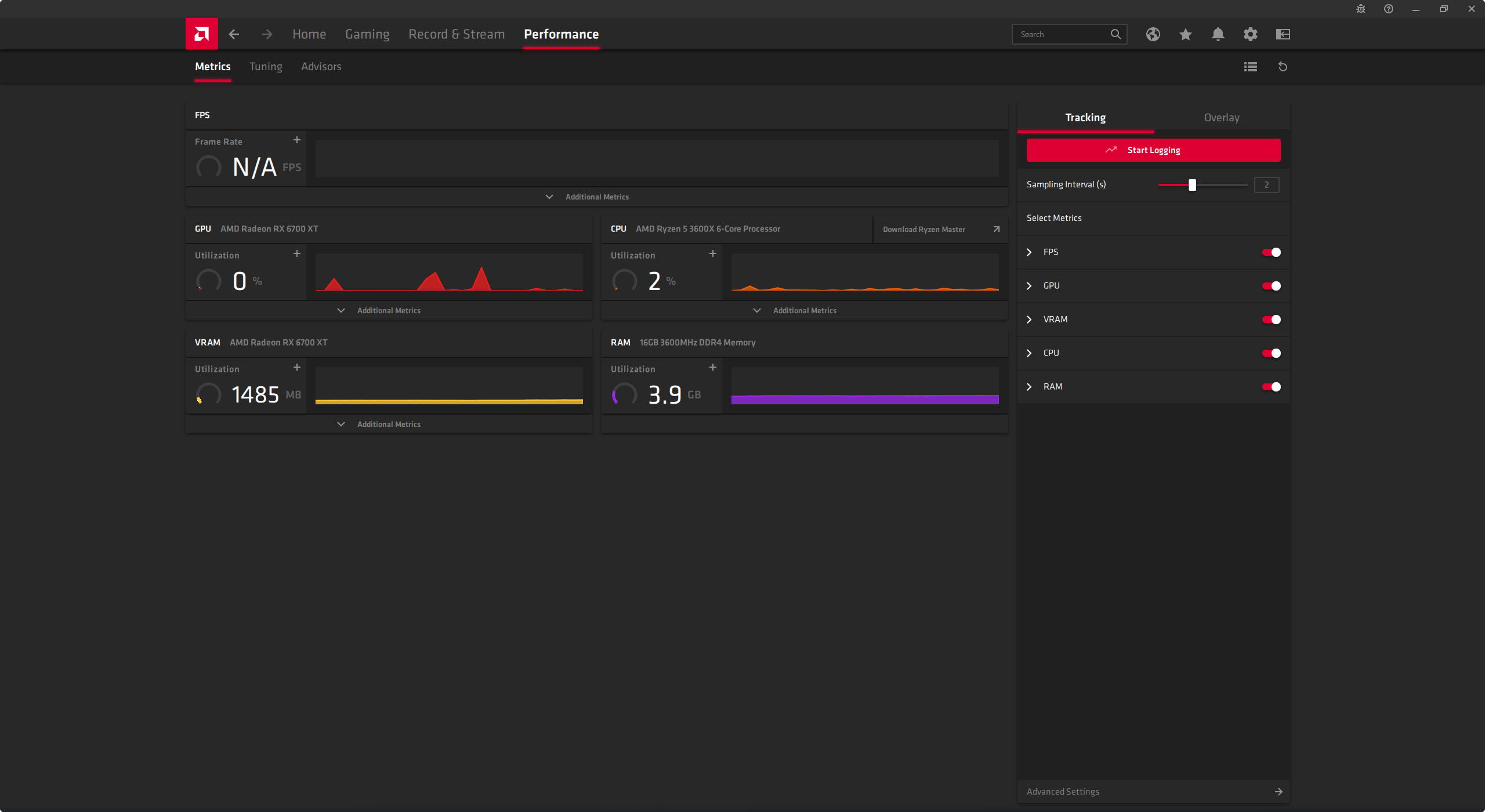Switch to the Tuning sub-tab
Viewport: 1485px width, 812px height.
coord(266,67)
